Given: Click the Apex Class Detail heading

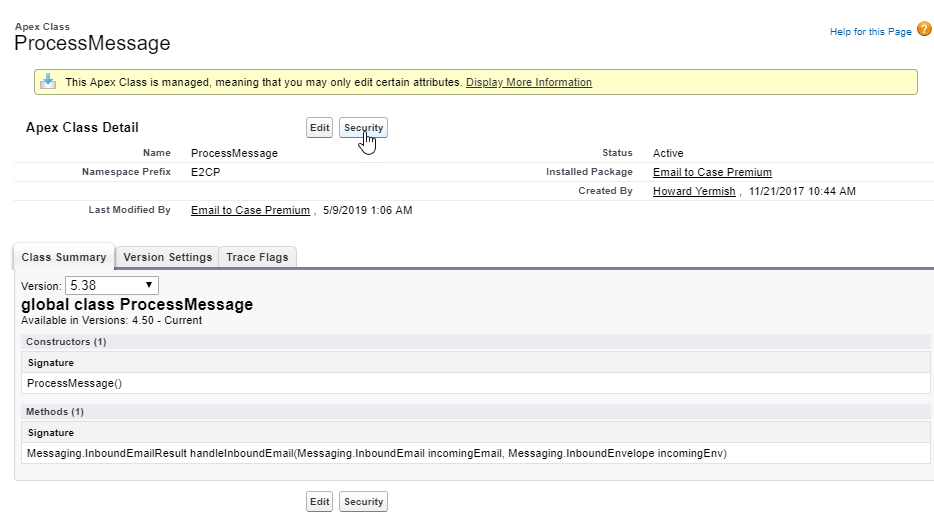Looking at the screenshot, I should (82, 127).
